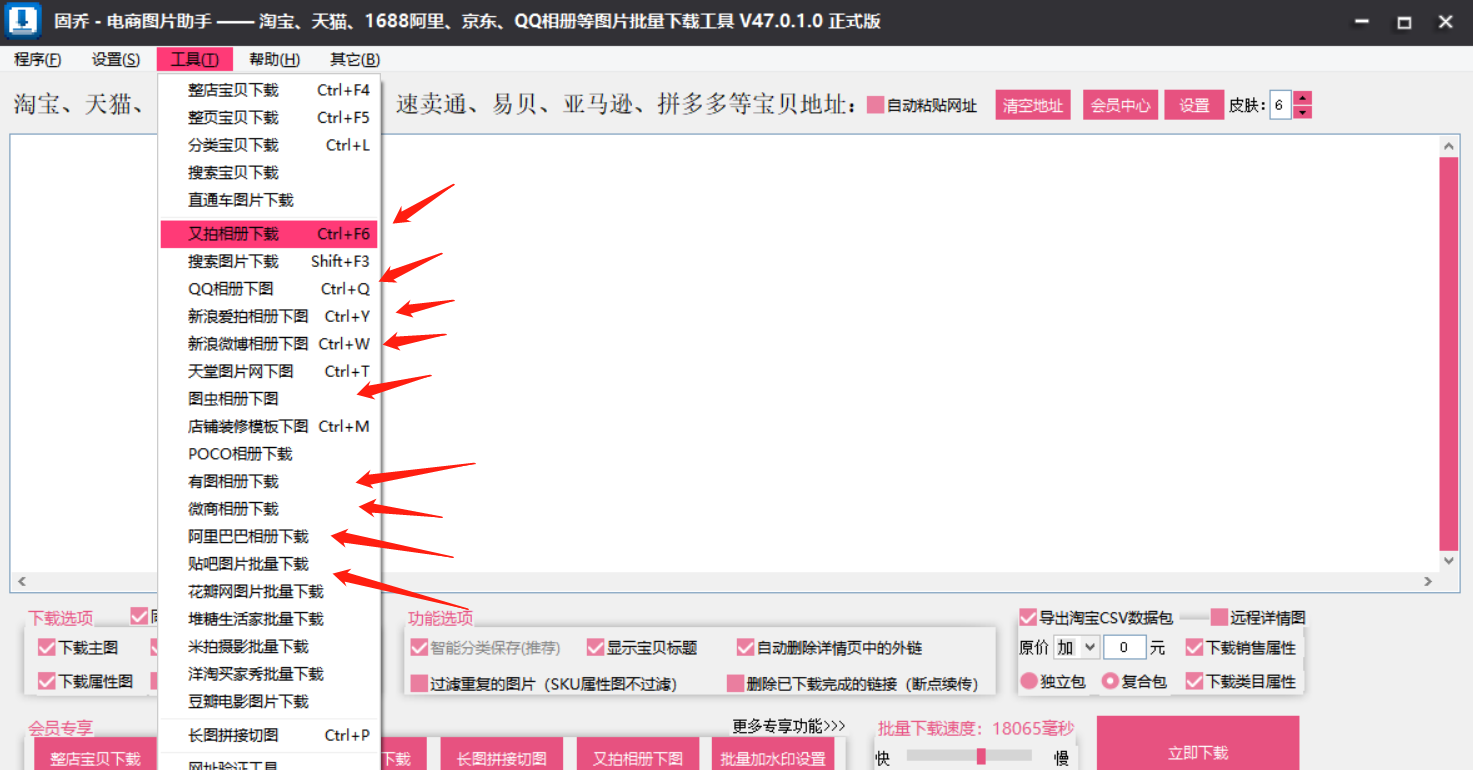Click the app logo icon in title bar
The height and width of the screenshot is (770, 1473).
pyautogui.click(x=21, y=21)
